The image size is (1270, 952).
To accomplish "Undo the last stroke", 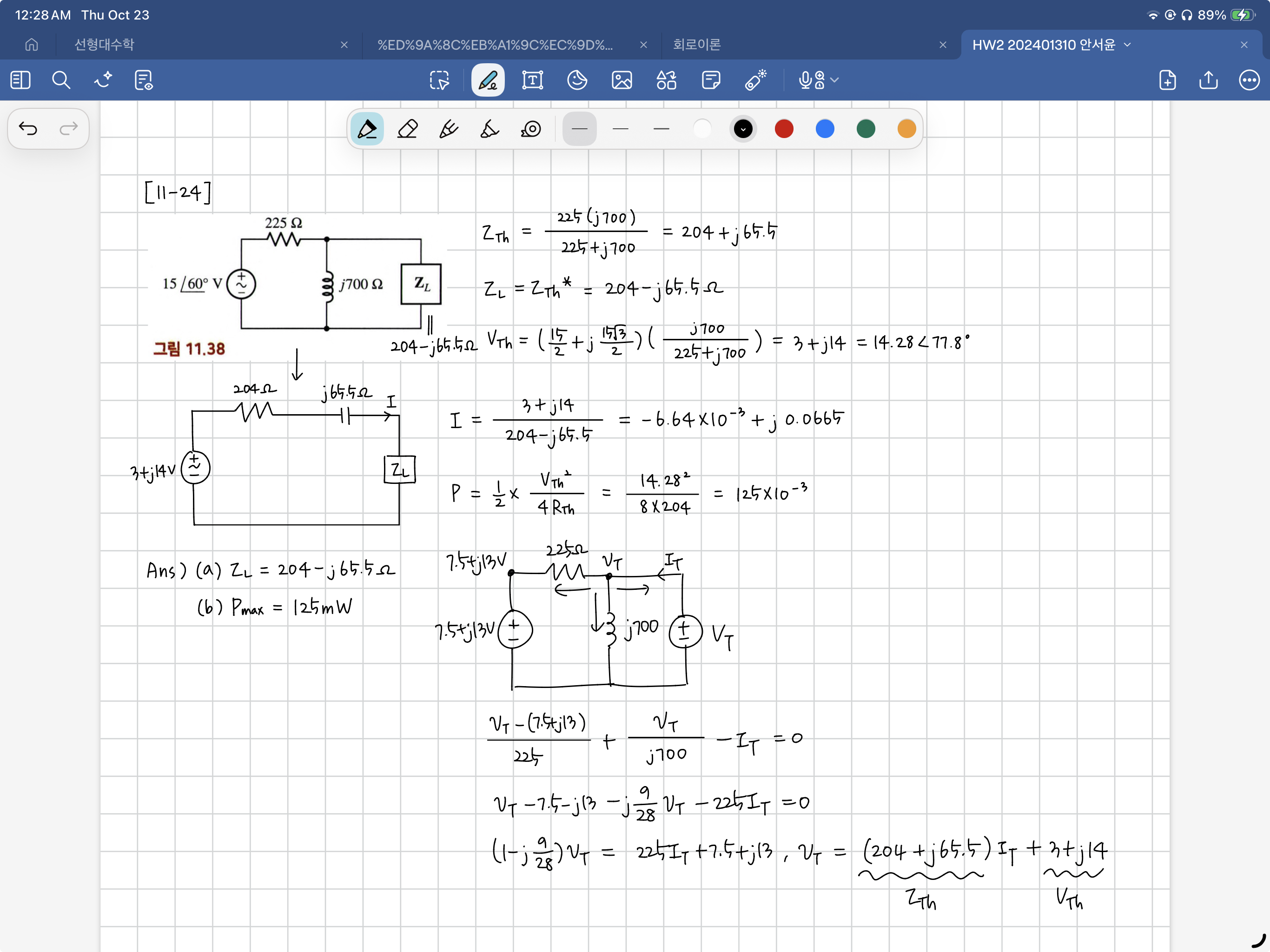I will click(27, 128).
